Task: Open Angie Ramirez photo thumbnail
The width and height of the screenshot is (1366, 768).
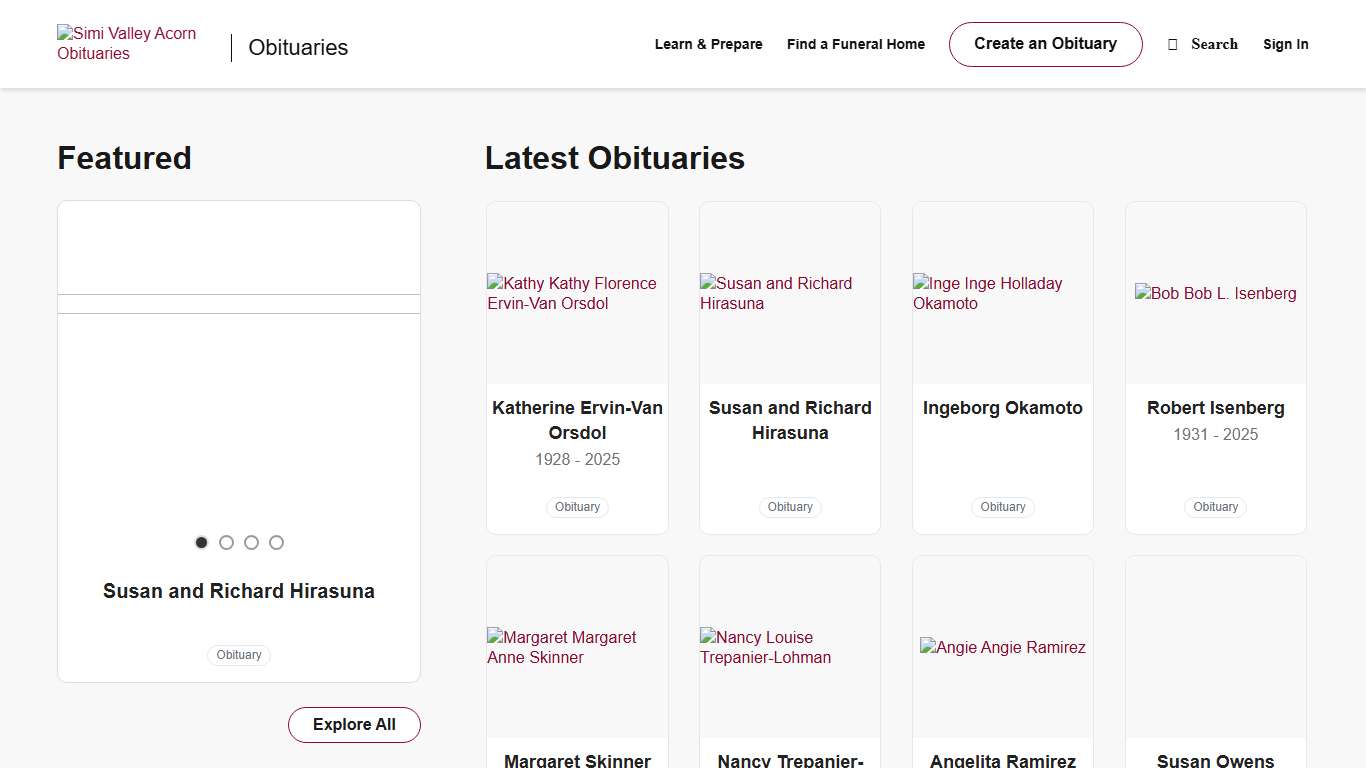Action: (x=1002, y=647)
